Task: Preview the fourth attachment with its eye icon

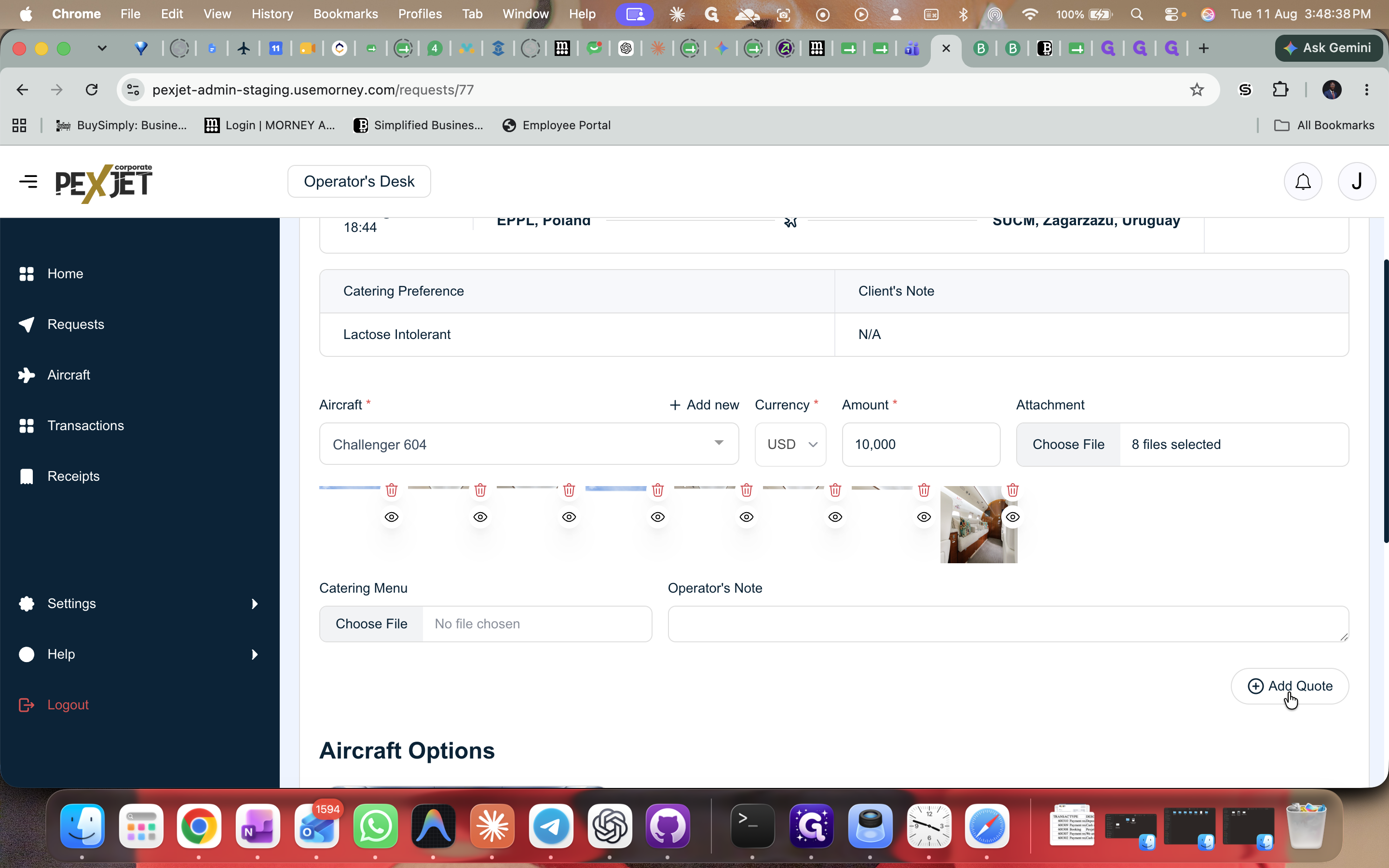Action: click(658, 517)
